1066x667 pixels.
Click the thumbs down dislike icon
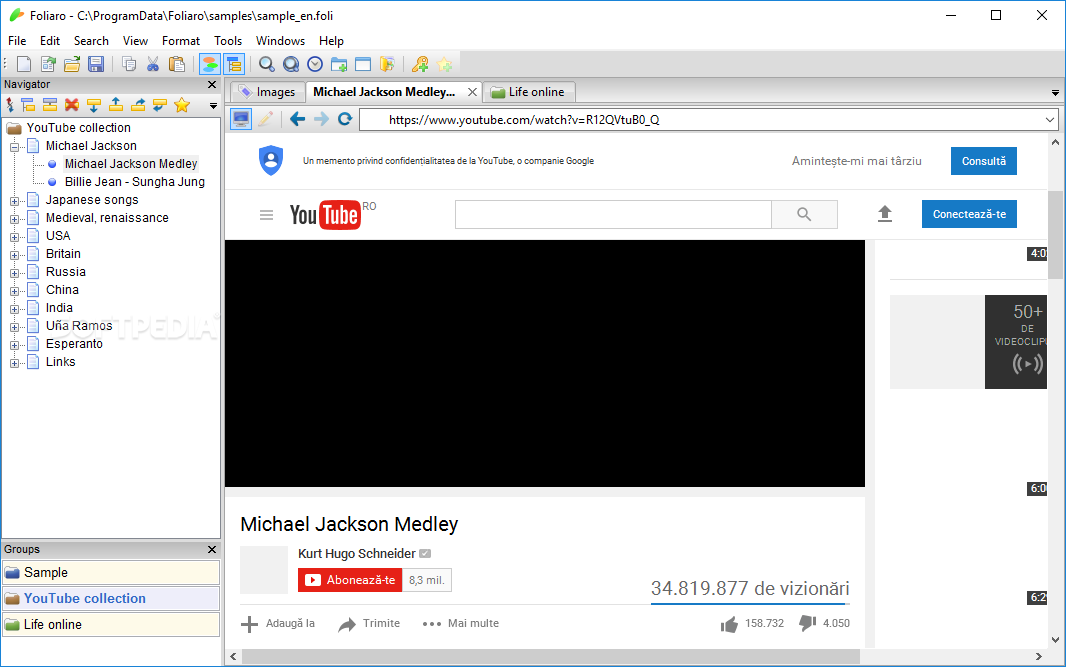coord(808,623)
